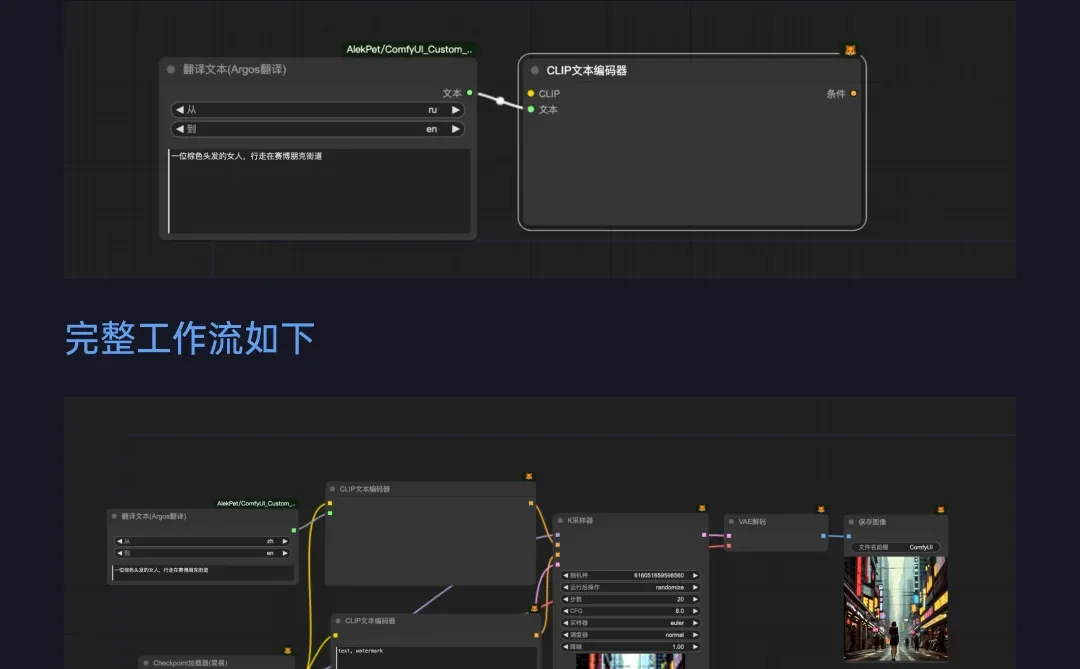The width and height of the screenshot is (1080, 669).
Task: Click the fox badge above the 'text, watermark' encoder node
Action: point(534,608)
